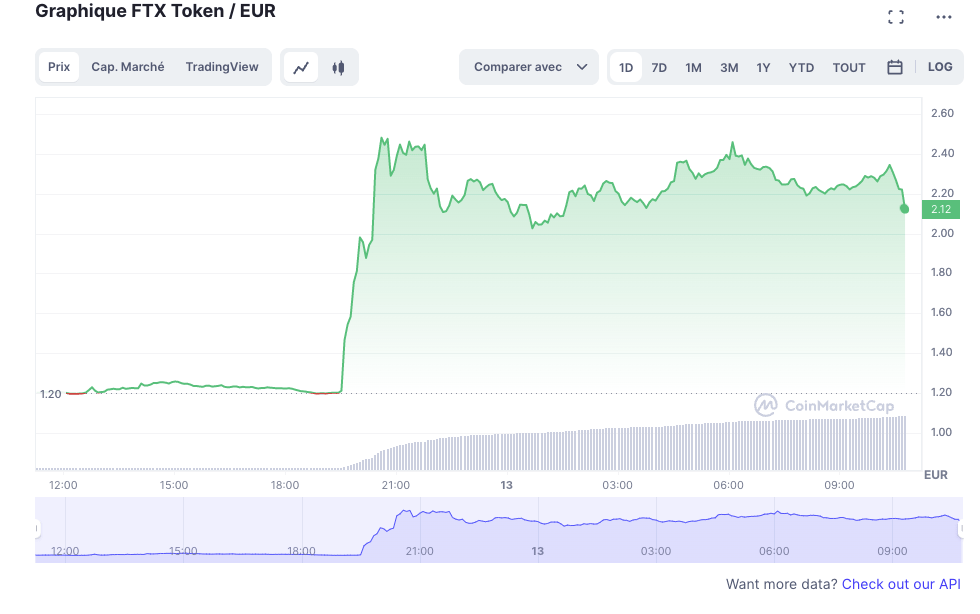Click the 1.20 opening price label
This screenshot has height=614, width=980.
click(x=51, y=394)
